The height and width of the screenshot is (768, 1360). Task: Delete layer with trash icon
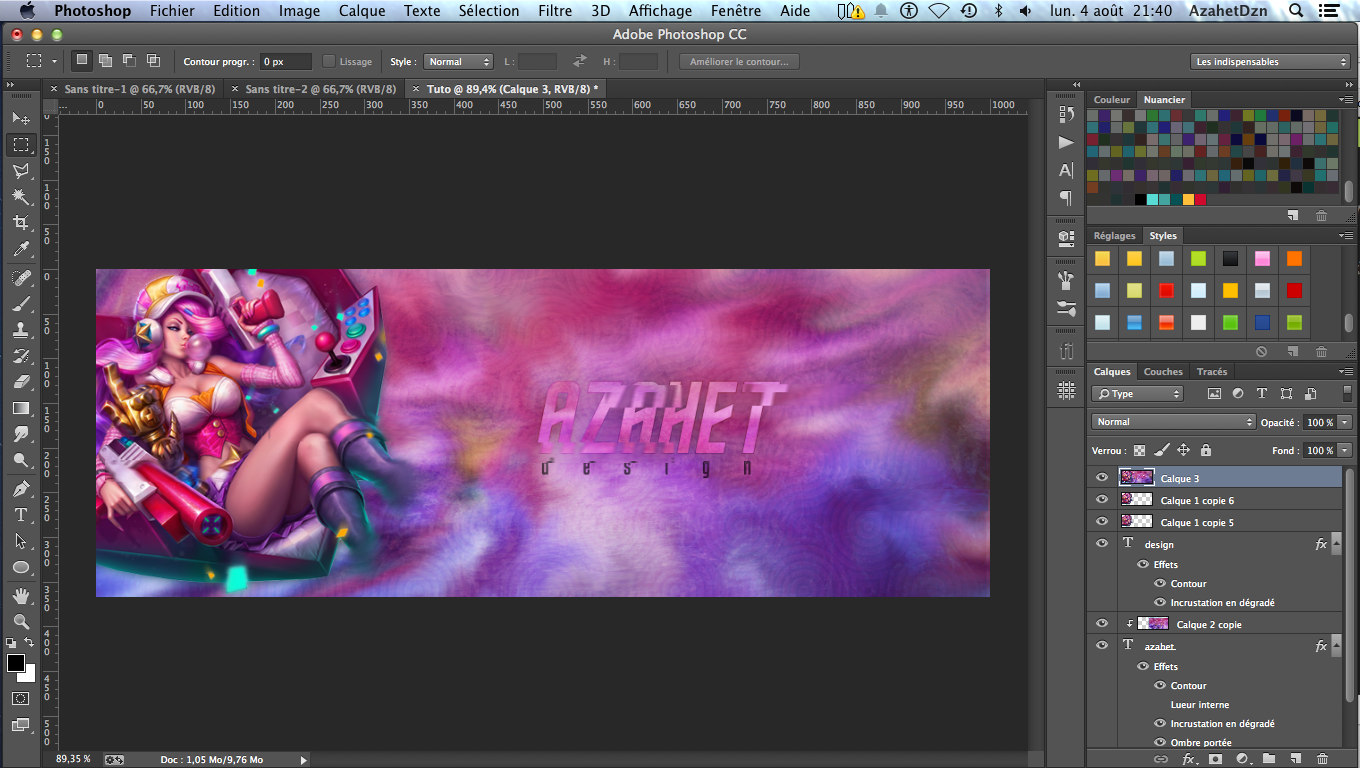[1322, 759]
